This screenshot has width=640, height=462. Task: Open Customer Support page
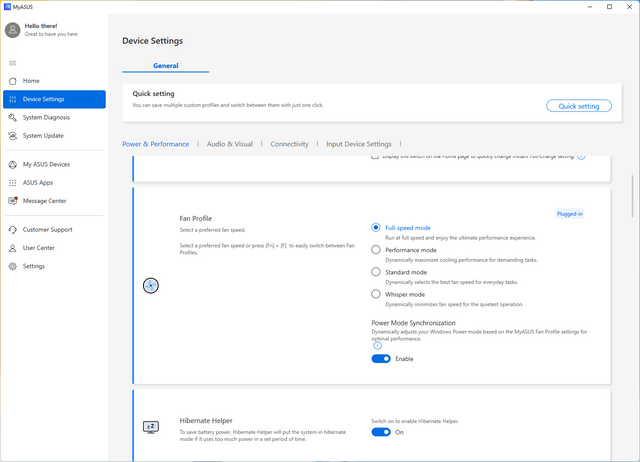tap(54, 230)
